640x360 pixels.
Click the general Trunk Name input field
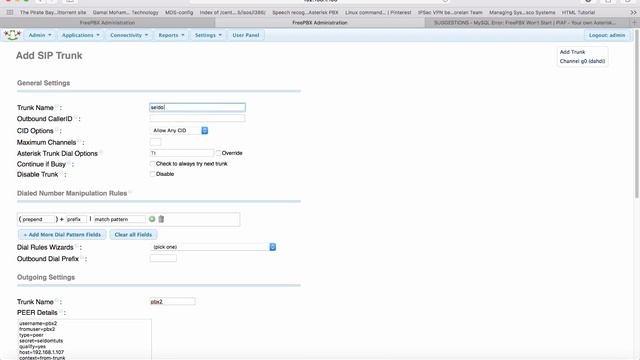(x=197, y=107)
